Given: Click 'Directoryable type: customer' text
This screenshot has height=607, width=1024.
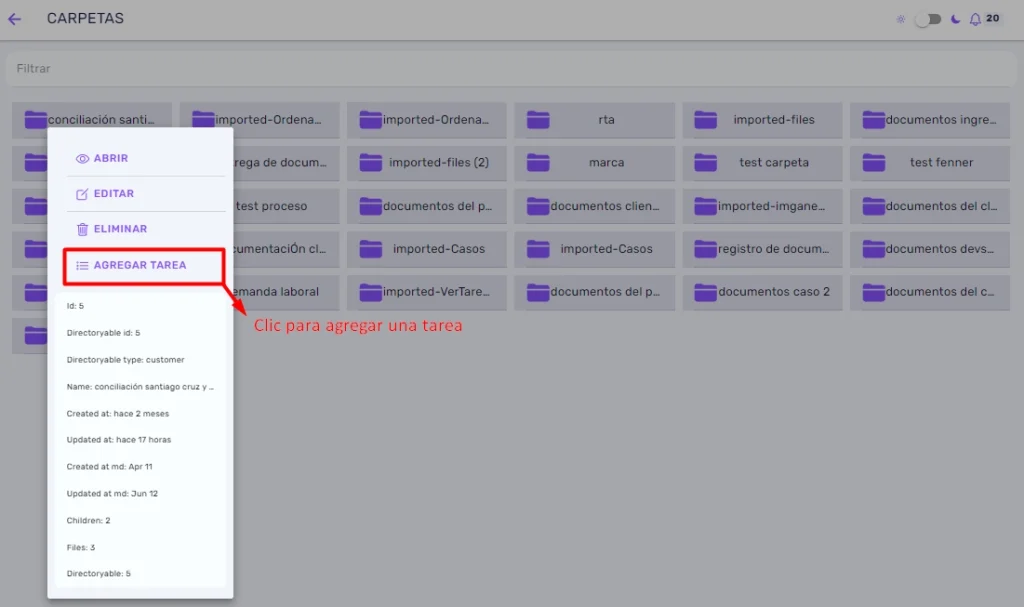Looking at the screenshot, I should [125, 359].
